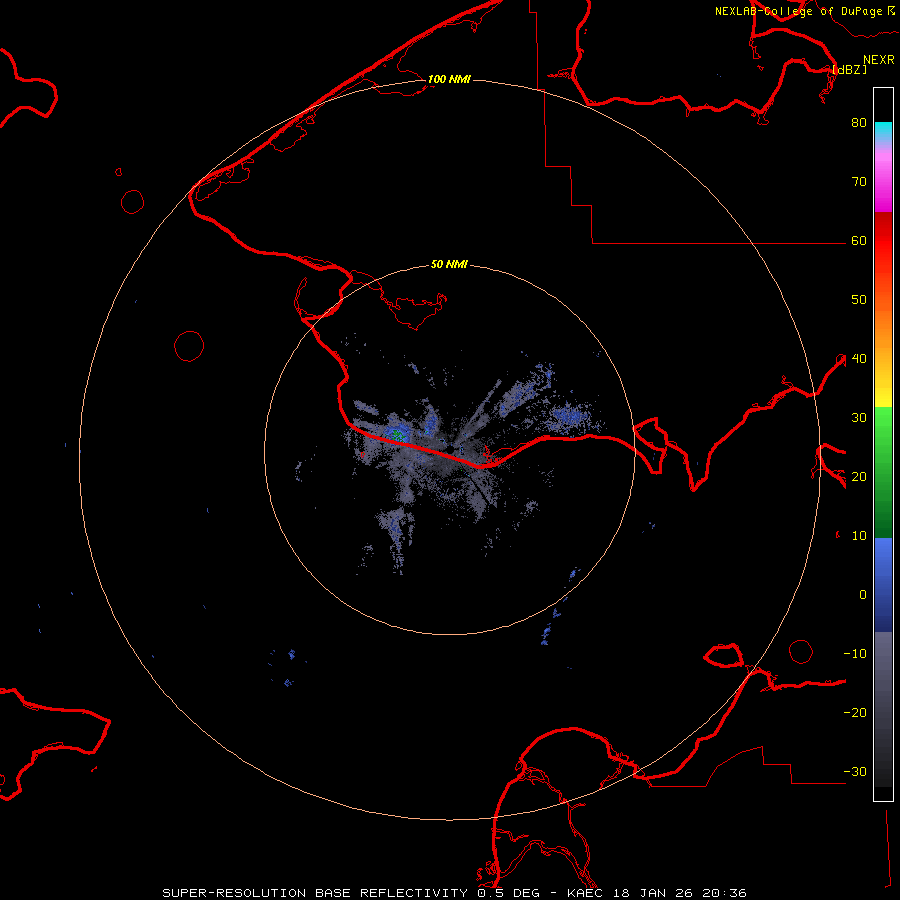This screenshot has width=900, height=900.
Task: Click the NEXR label in the top right
Action: pyautogui.click(x=878, y=60)
